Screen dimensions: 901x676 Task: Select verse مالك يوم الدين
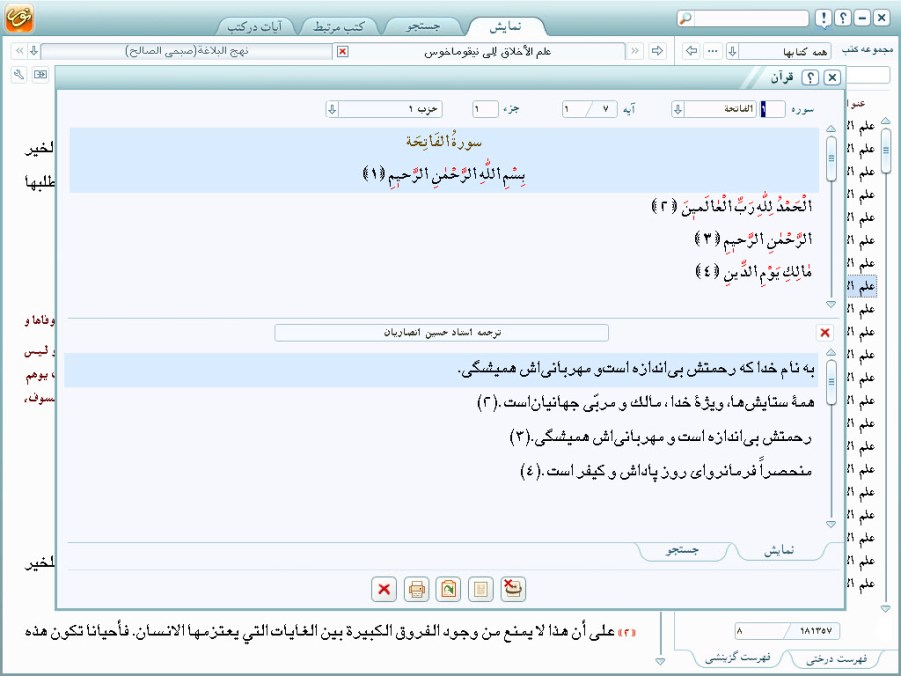(x=754, y=271)
